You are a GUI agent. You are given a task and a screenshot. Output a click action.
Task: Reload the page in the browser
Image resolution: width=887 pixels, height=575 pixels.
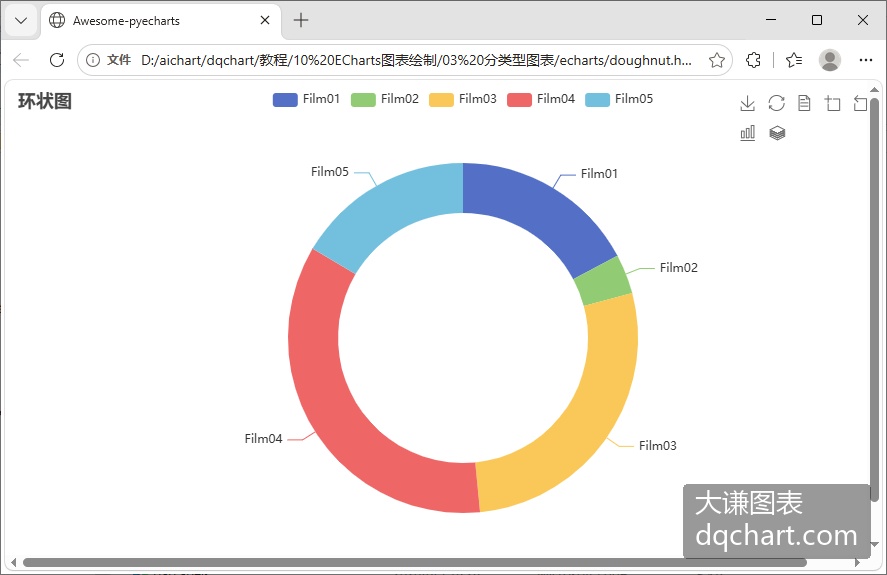pyautogui.click(x=57, y=60)
